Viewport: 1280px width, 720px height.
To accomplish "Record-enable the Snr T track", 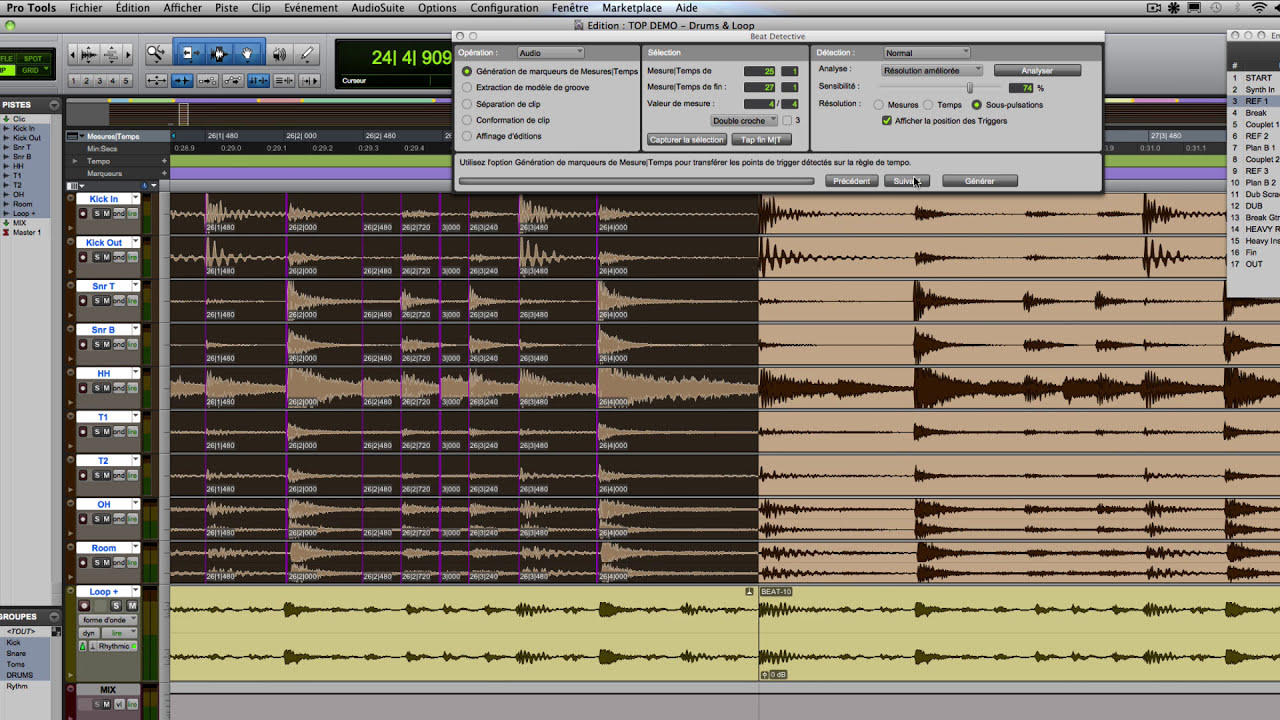I will [83, 300].
